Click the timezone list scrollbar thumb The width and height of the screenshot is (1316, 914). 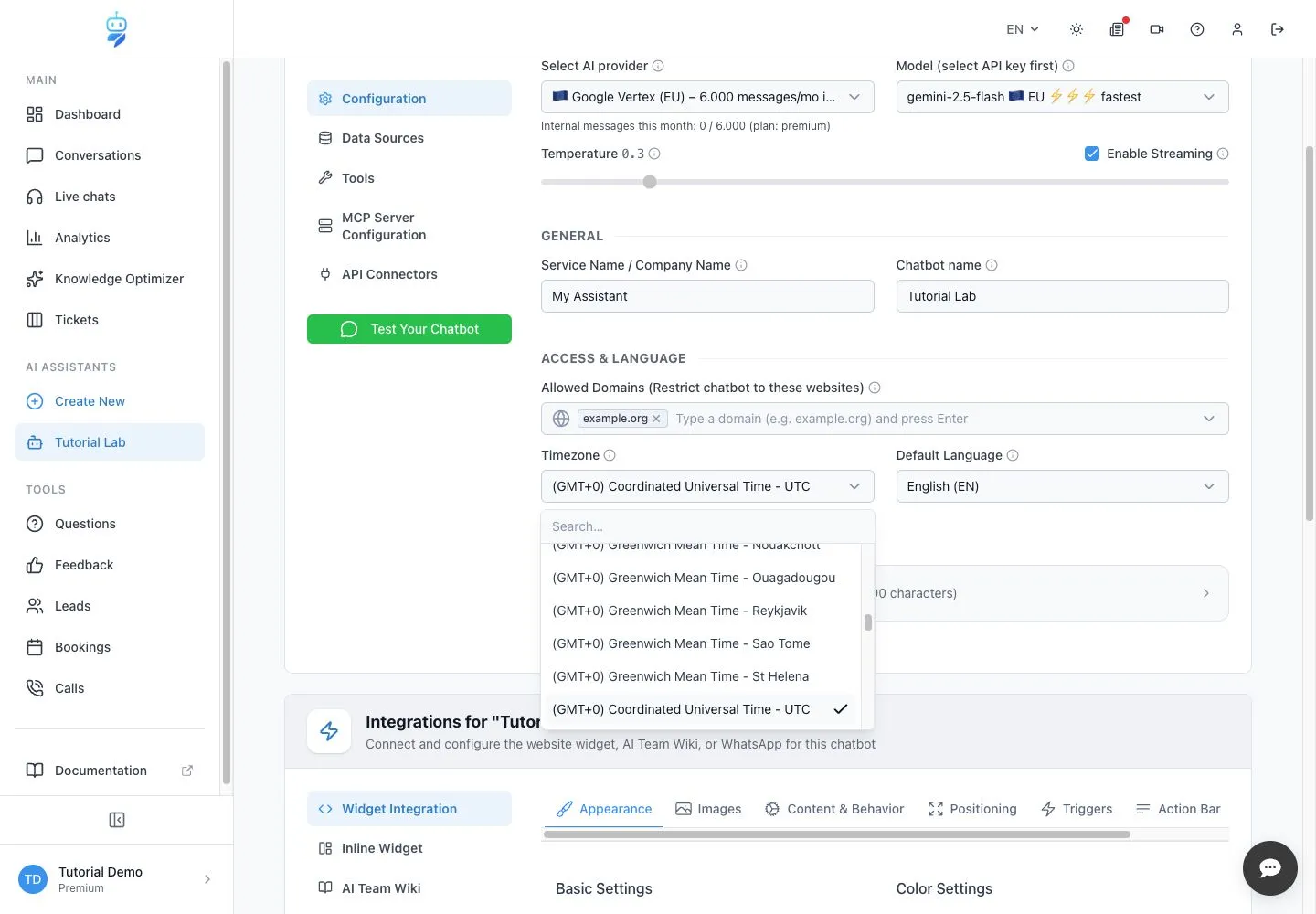(867, 622)
